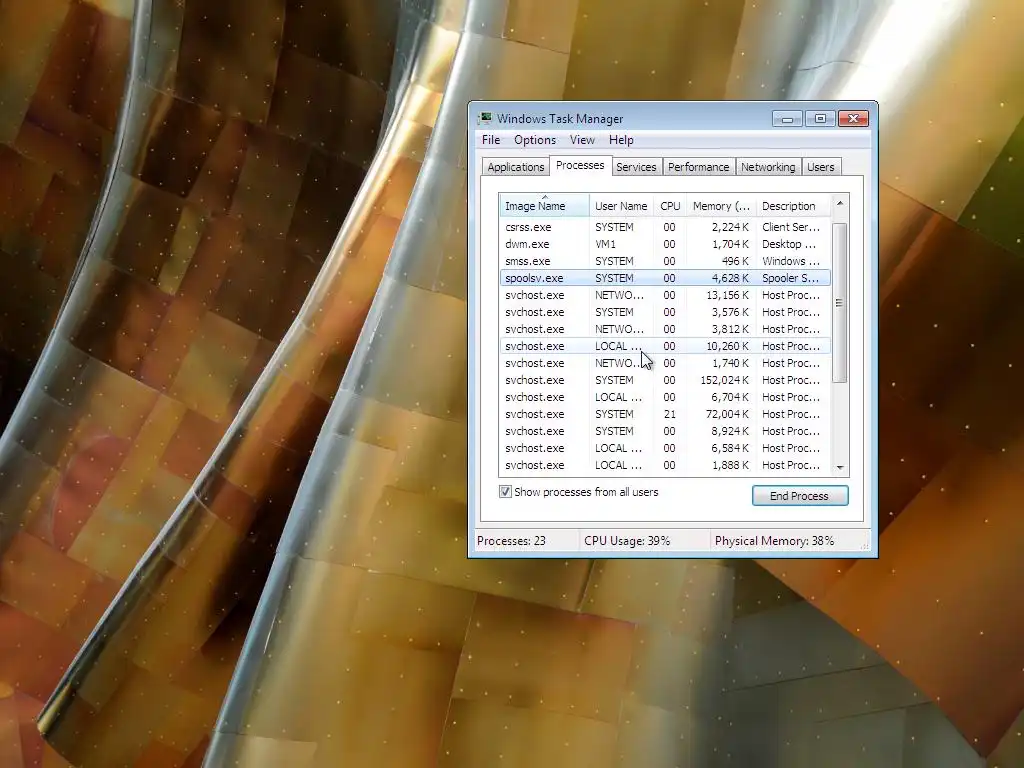This screenshot has height=768, width=1024.
Task: Click the Client Ser... description cell
Action: coord(791,227)
